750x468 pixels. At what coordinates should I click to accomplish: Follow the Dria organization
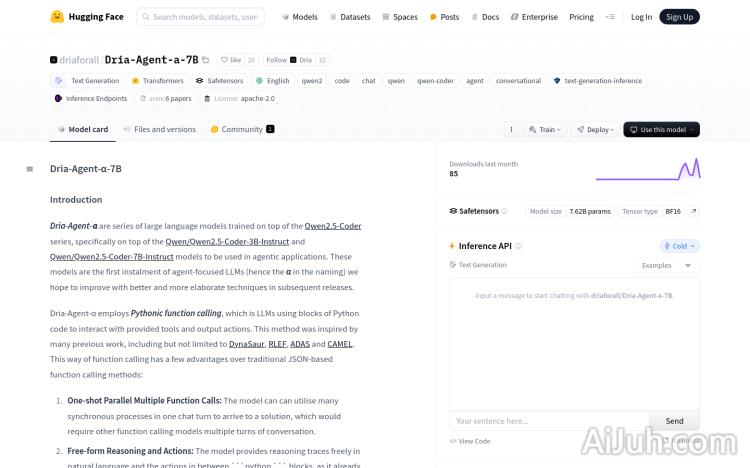pyautogui.click(x=277, y=60)
